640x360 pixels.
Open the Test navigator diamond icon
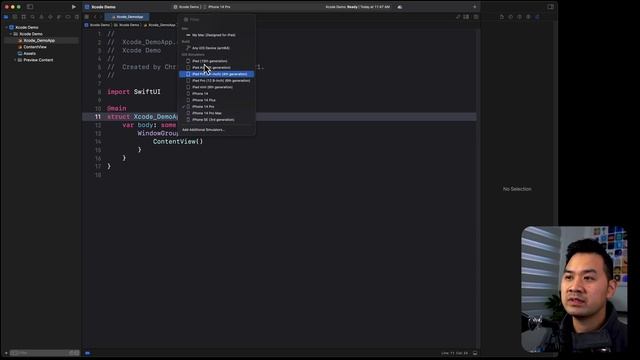tap(50, 17)
